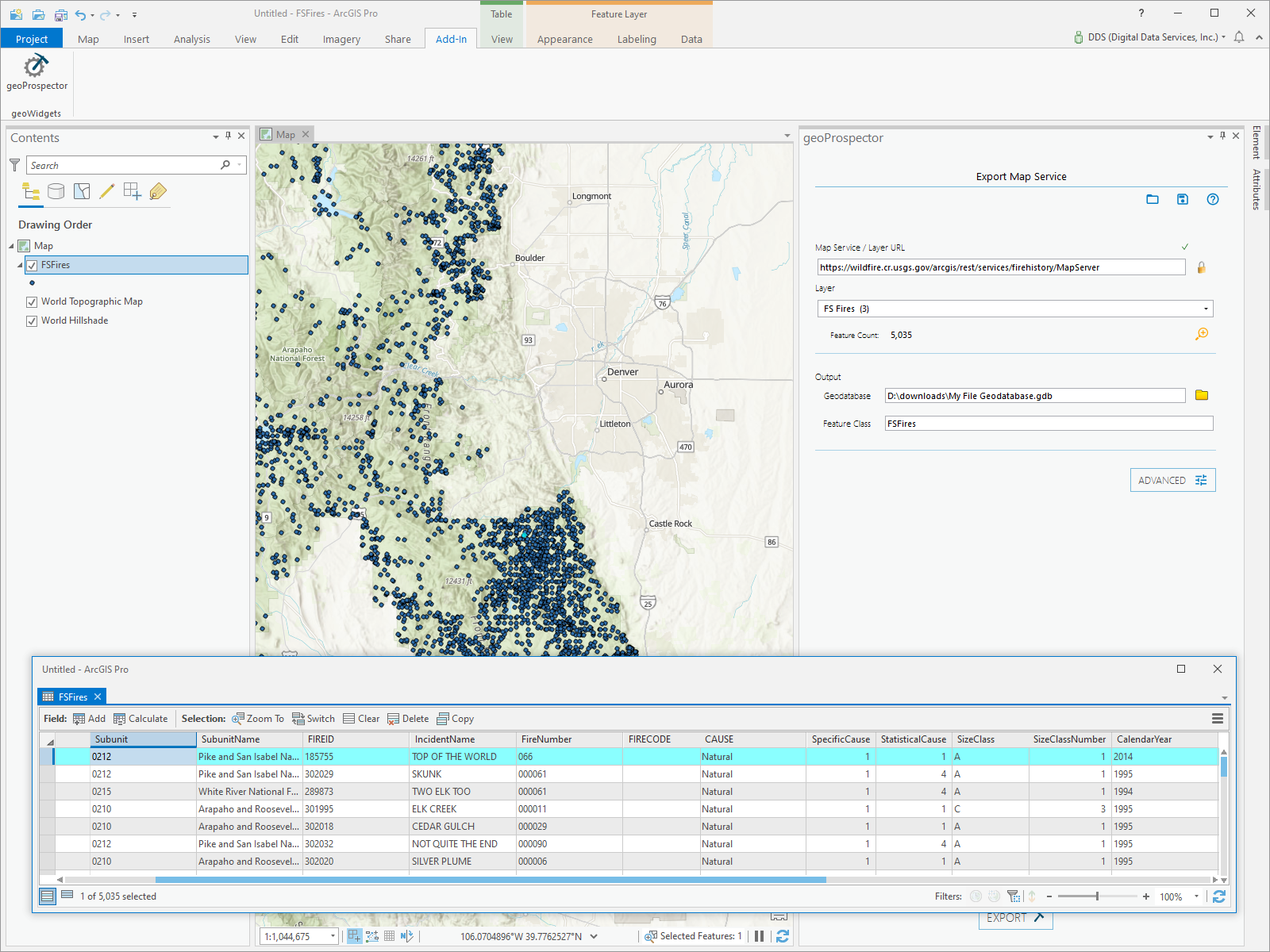
Task: Uncheck World Hillshade layer
Action: (x=32, y=321)
